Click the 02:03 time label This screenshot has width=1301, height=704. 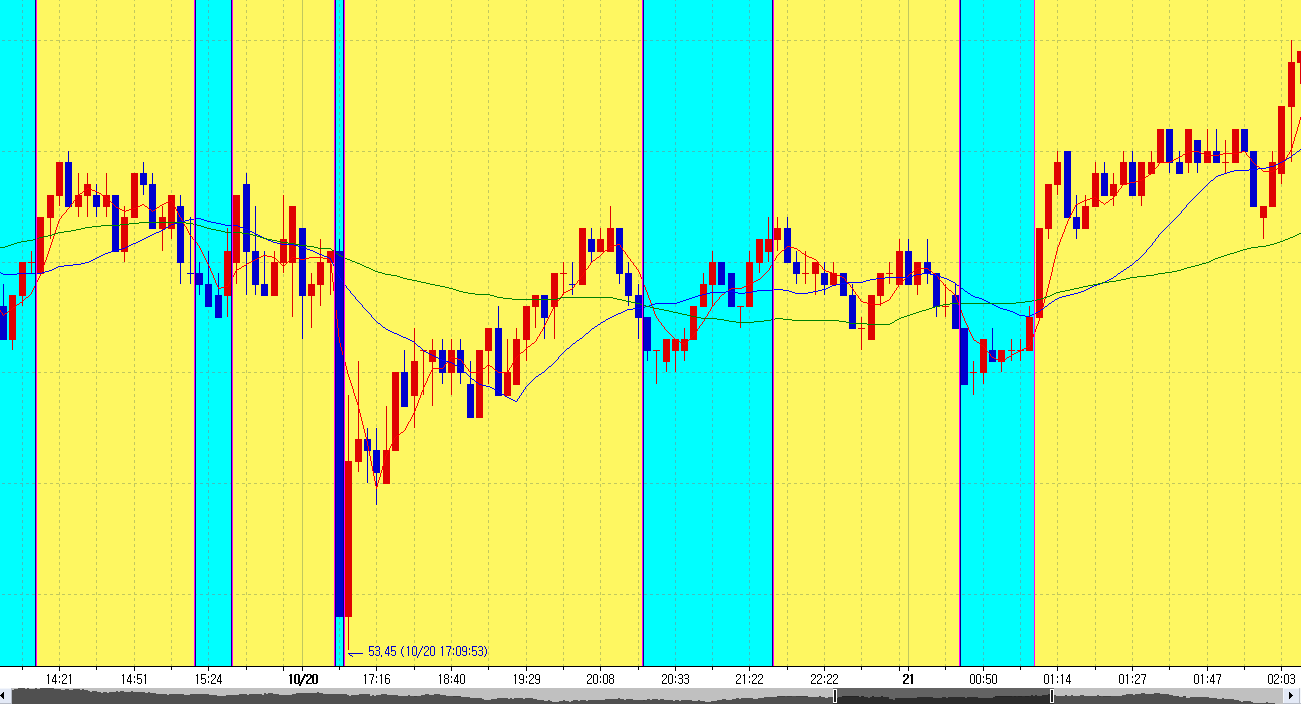pos(1282,679)
